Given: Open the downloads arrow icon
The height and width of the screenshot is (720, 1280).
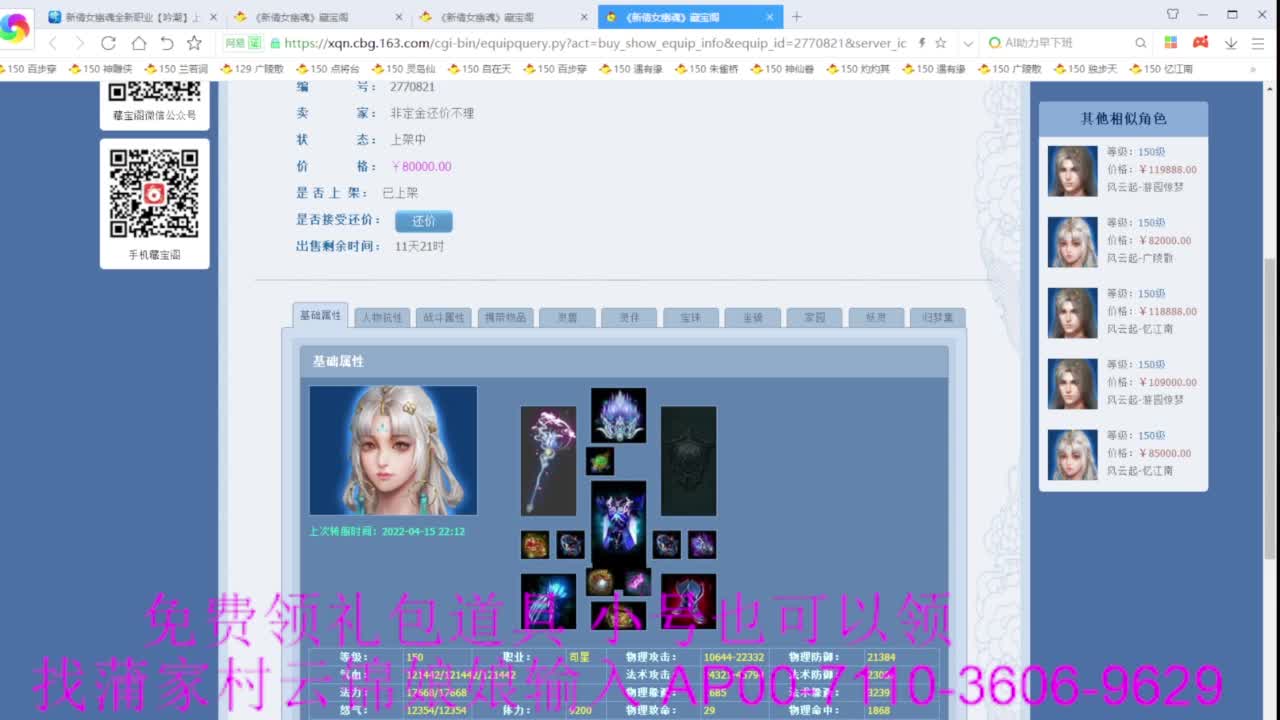Looking at the screenshot, I should (1231, 43).
